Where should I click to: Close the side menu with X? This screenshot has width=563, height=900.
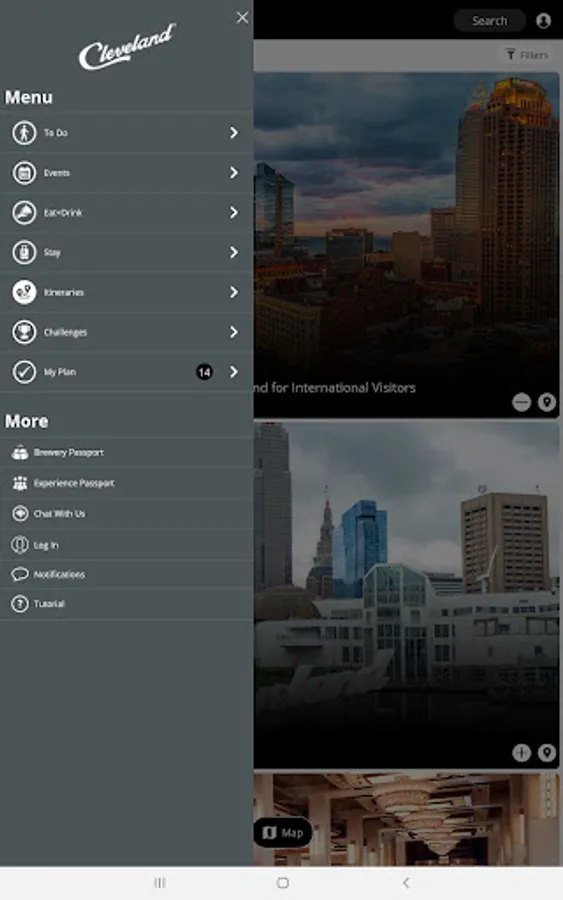click(x=242, y=18)
